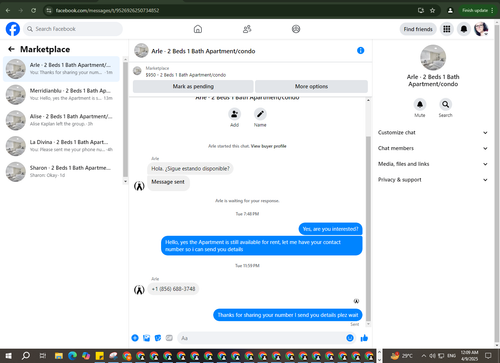Expand Media, files and links section
The height and width of the screenshot is (363, 500).
(433, 164)
